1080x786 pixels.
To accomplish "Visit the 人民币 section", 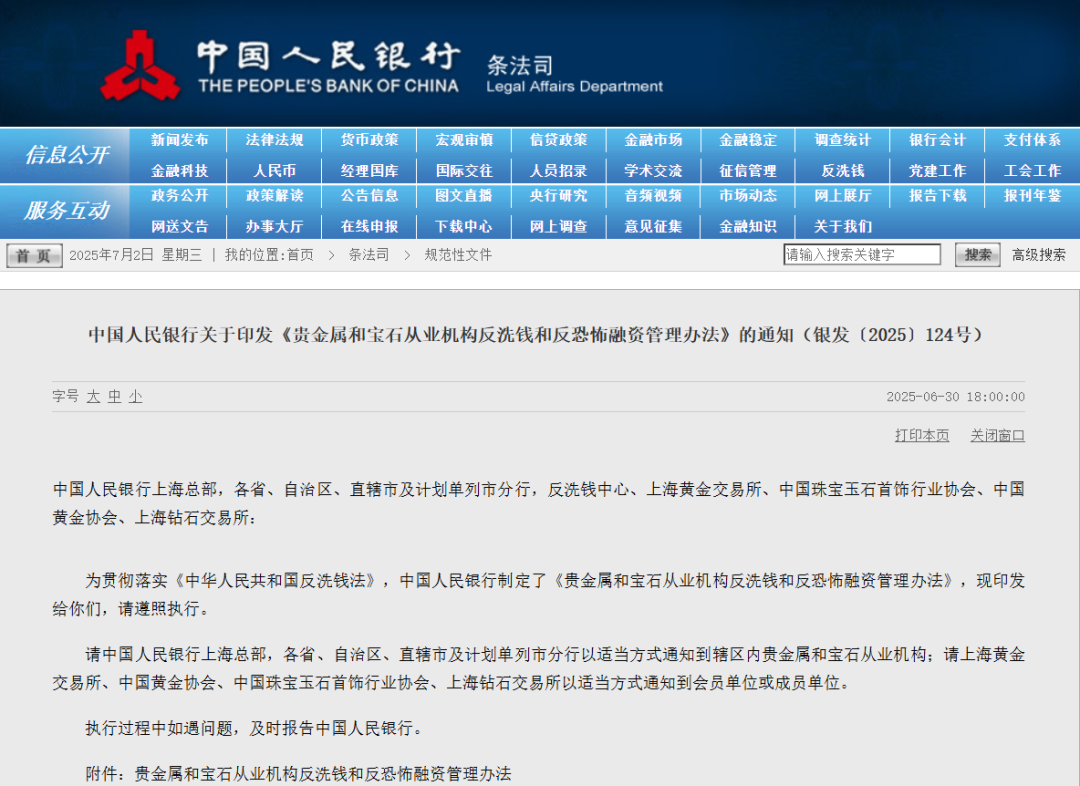I will 274,170.
